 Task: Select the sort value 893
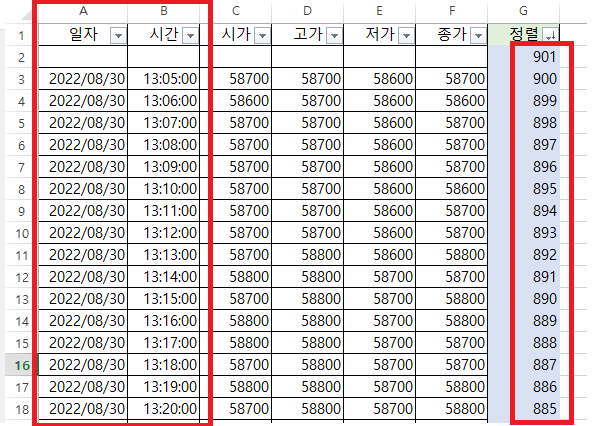(x=524, y=233)
